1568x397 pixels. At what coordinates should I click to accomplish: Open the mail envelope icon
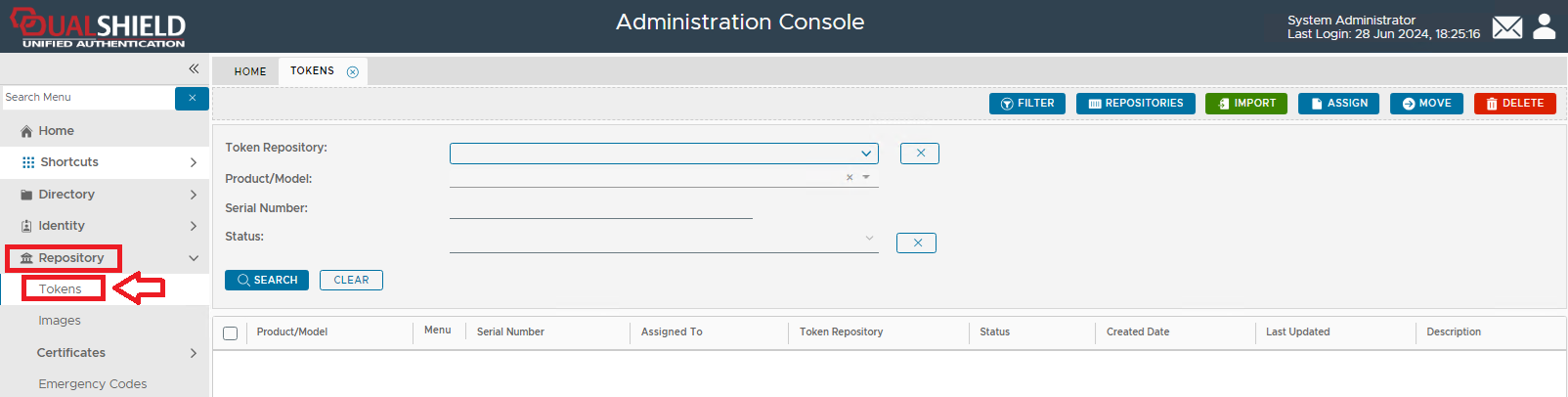point(1506,27)
